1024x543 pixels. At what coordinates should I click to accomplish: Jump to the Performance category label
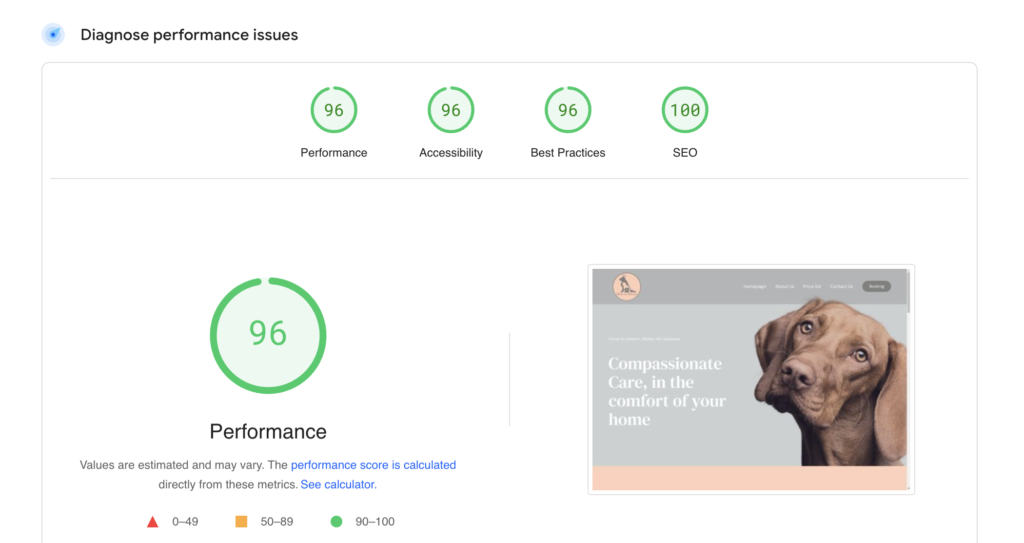click(x=333, y=153)
